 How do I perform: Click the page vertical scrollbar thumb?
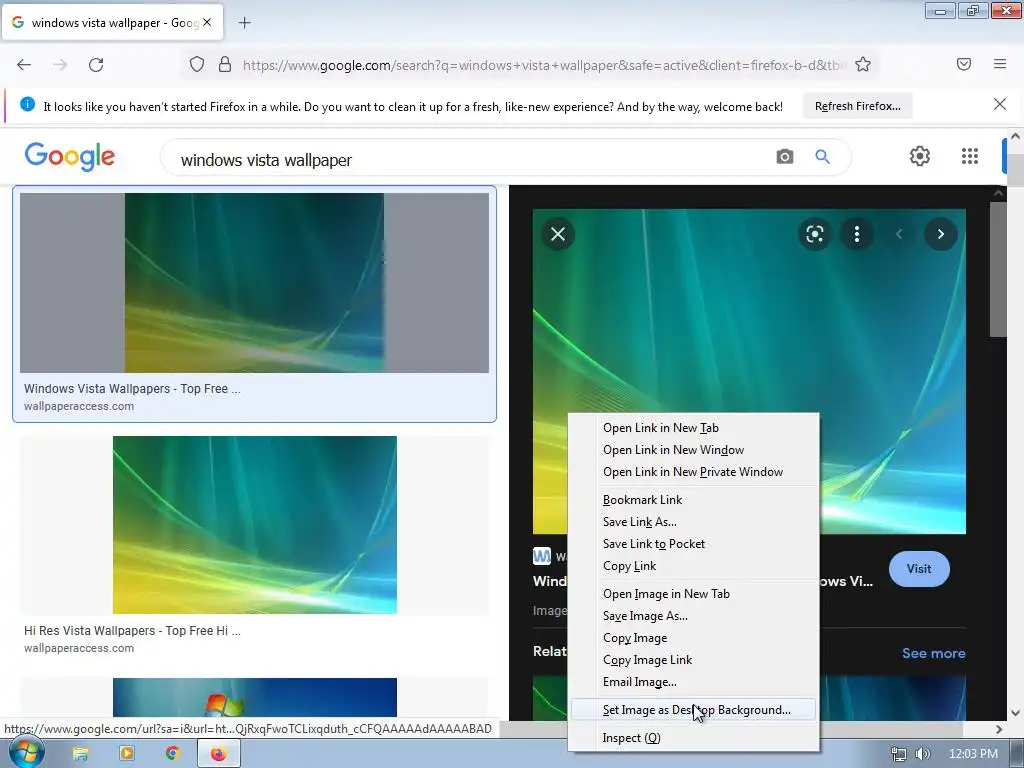coord(1015,169)
